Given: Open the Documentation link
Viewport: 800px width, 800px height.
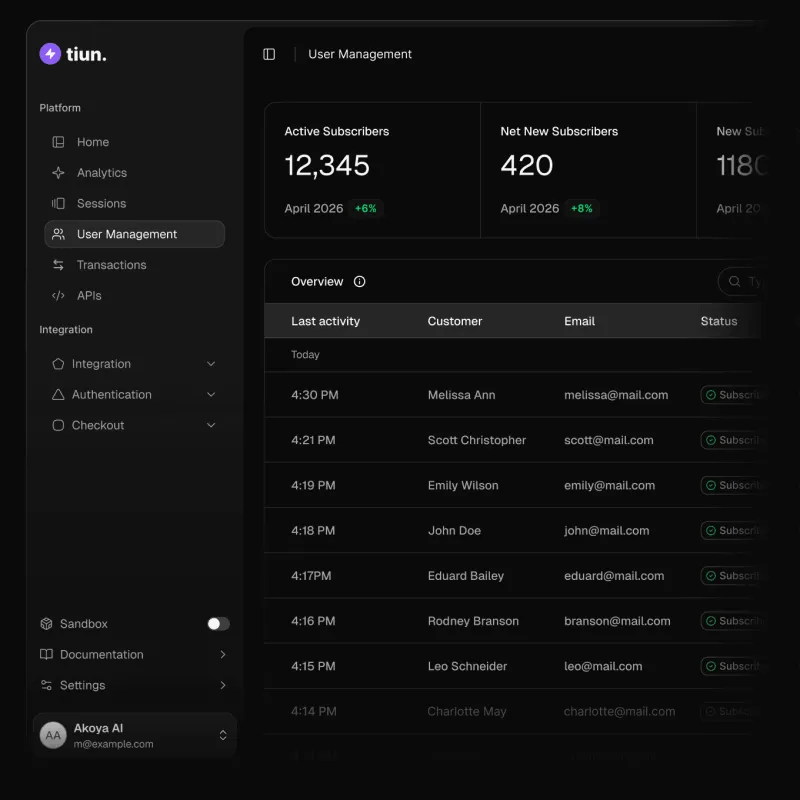Looking at the screenshot, I should pyautogui.click(x=134, y=654).
